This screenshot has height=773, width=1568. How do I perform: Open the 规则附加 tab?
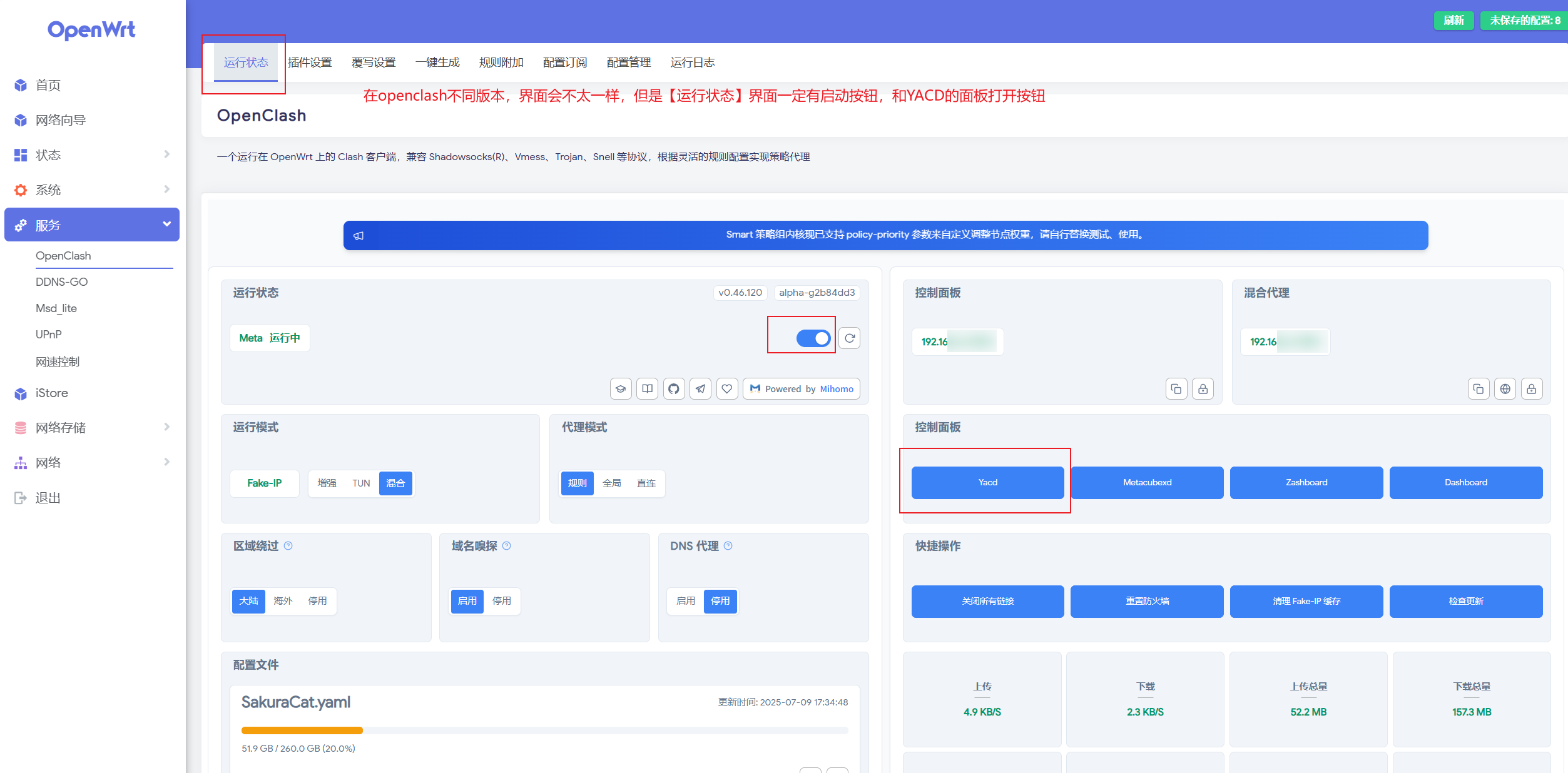[x=501, y=63]
